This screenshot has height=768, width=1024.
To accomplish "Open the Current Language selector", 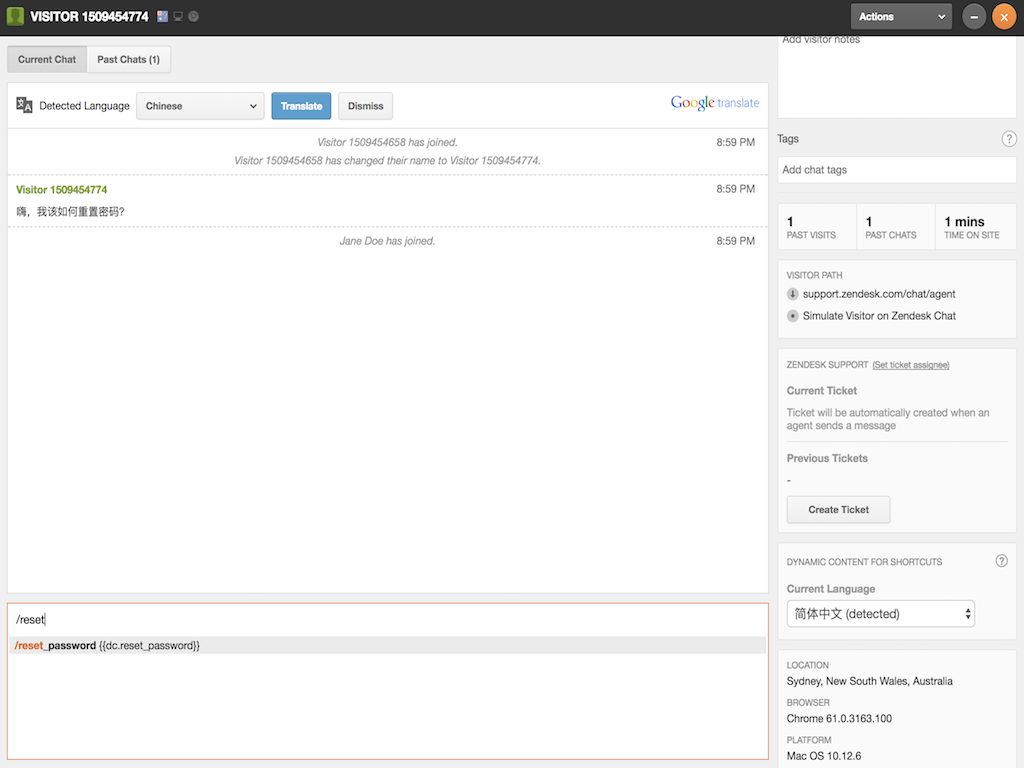I will point(880,614).
